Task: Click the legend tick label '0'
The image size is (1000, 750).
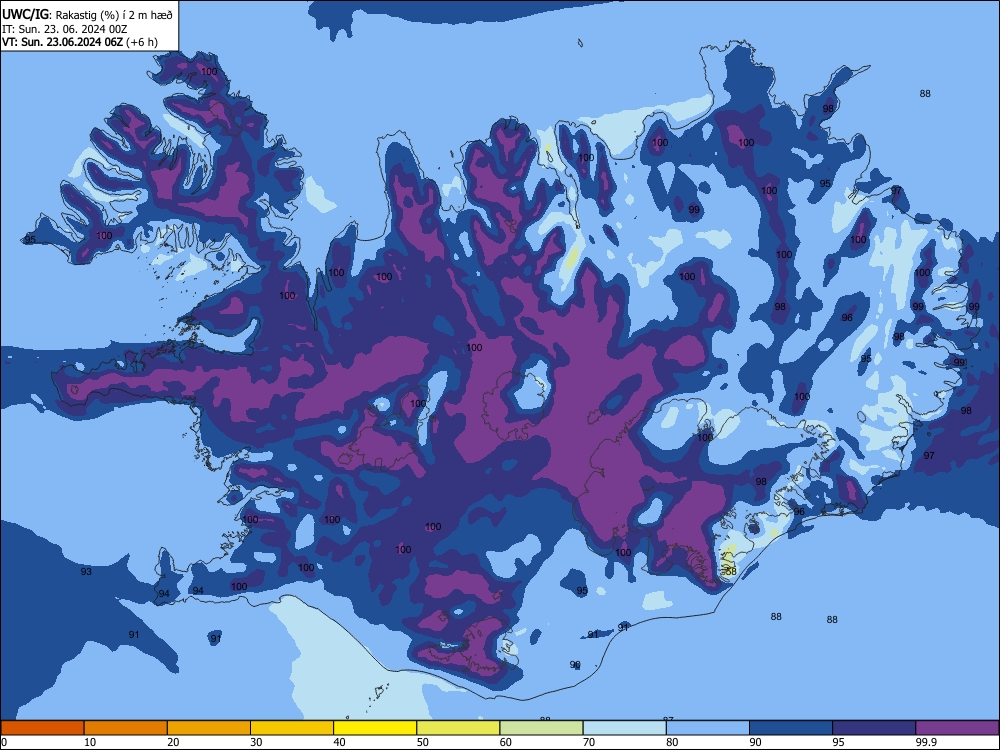Action: [x=4, y=742]
